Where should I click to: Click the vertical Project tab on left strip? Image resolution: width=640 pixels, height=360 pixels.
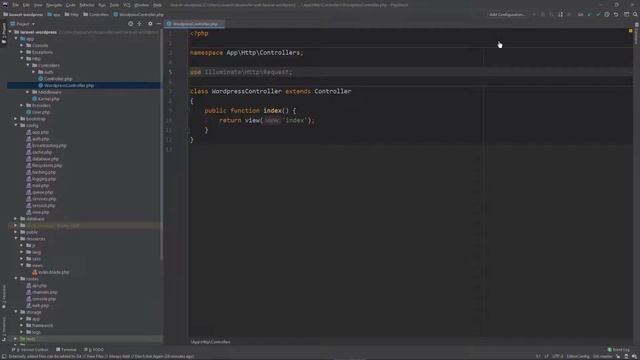point(4,33)
